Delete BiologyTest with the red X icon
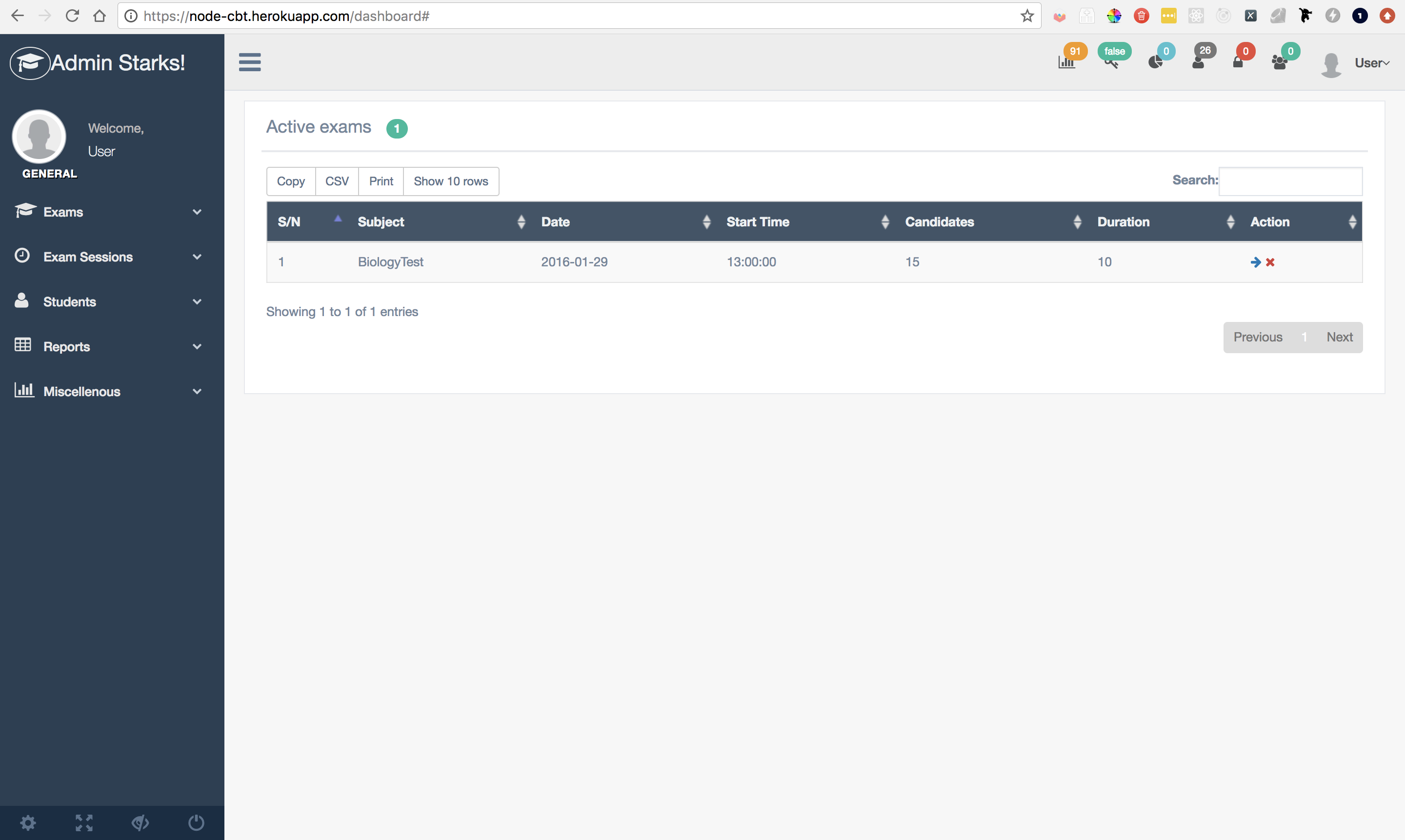Viewport: 1405px width, 840px height. [1270, 262]
